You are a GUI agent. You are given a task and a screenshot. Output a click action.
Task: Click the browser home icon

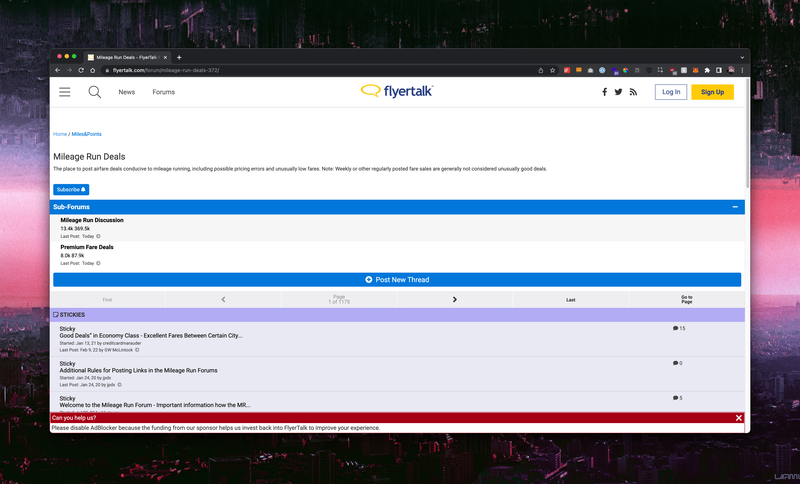[x=93, y=70]
